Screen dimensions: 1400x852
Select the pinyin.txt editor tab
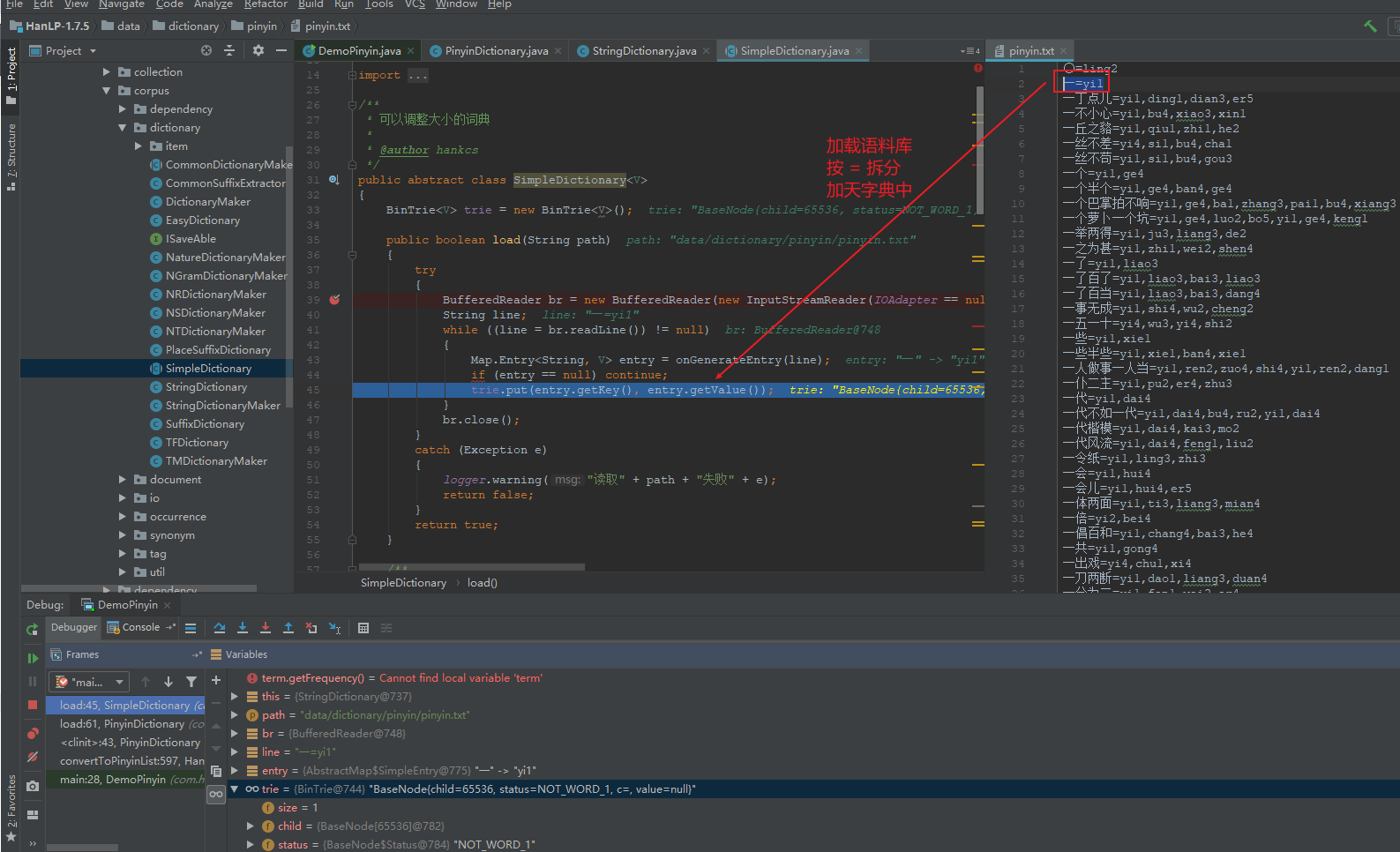[1031, 51]
